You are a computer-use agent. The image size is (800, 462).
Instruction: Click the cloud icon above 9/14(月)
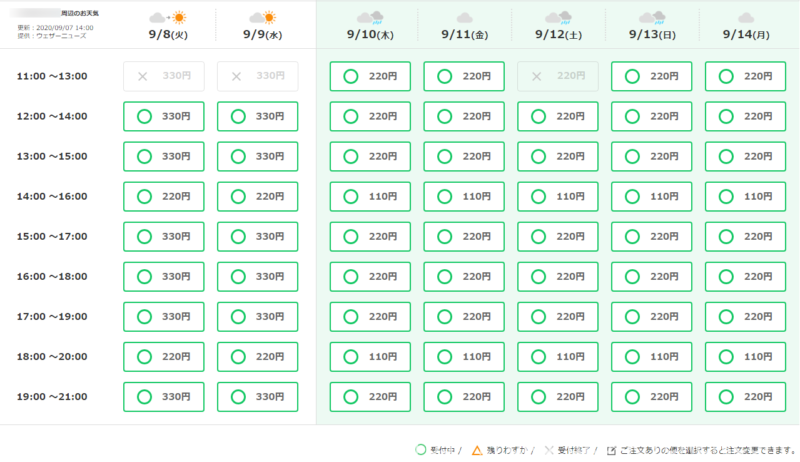746,18
